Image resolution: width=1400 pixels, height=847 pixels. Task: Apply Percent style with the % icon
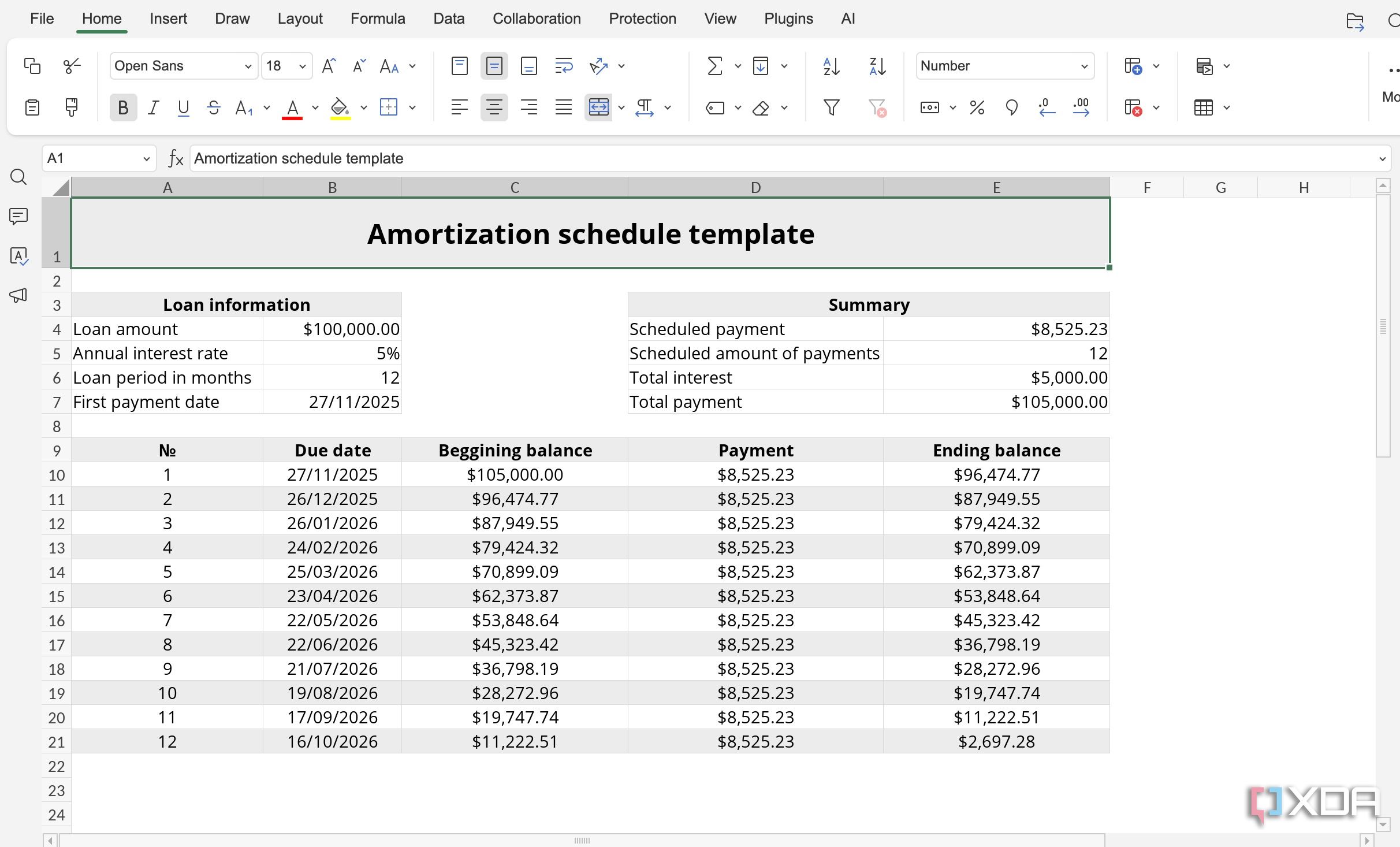coord(977,107)
